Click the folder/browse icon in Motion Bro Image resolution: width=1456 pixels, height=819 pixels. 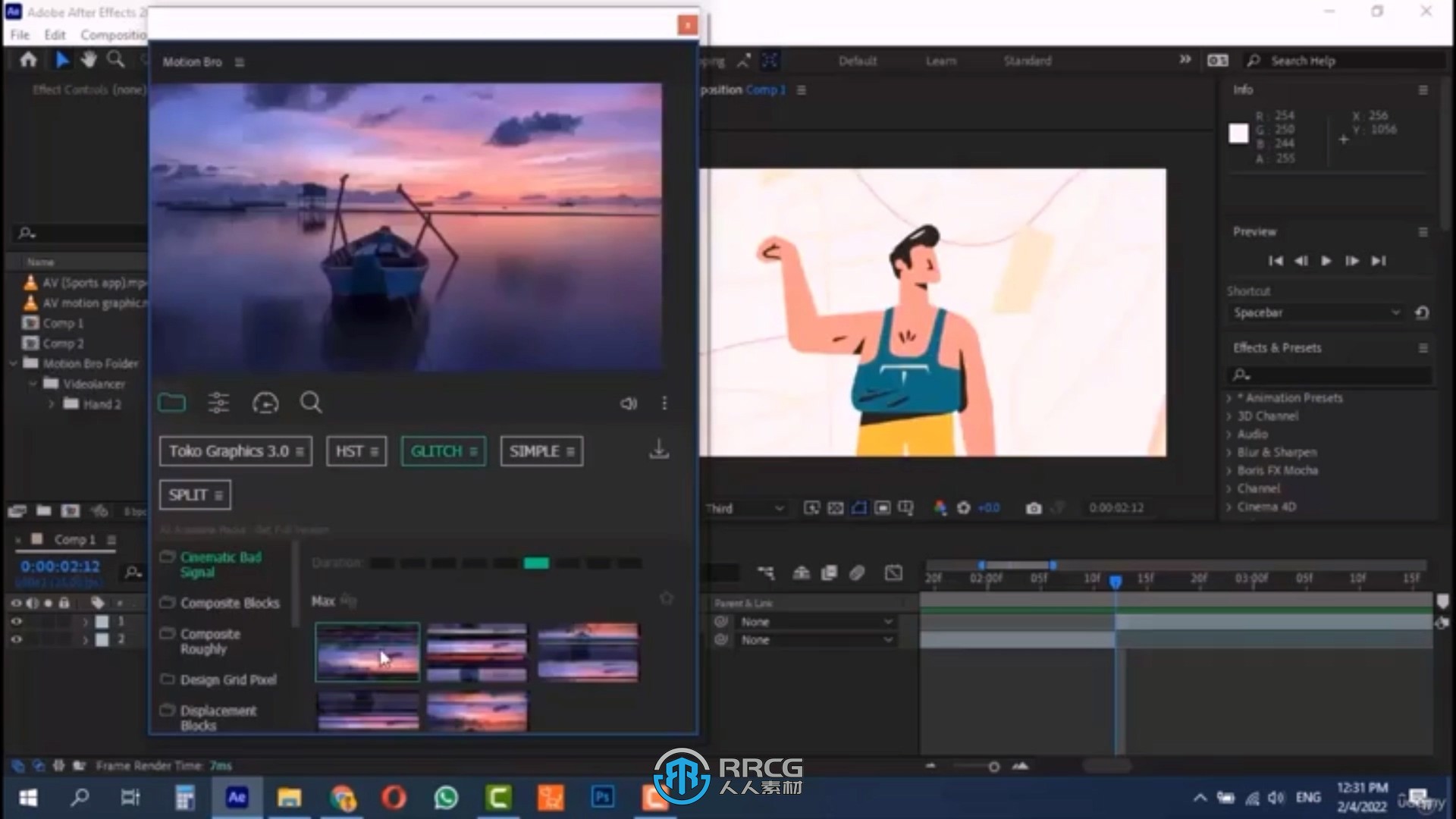pos(171,402)
